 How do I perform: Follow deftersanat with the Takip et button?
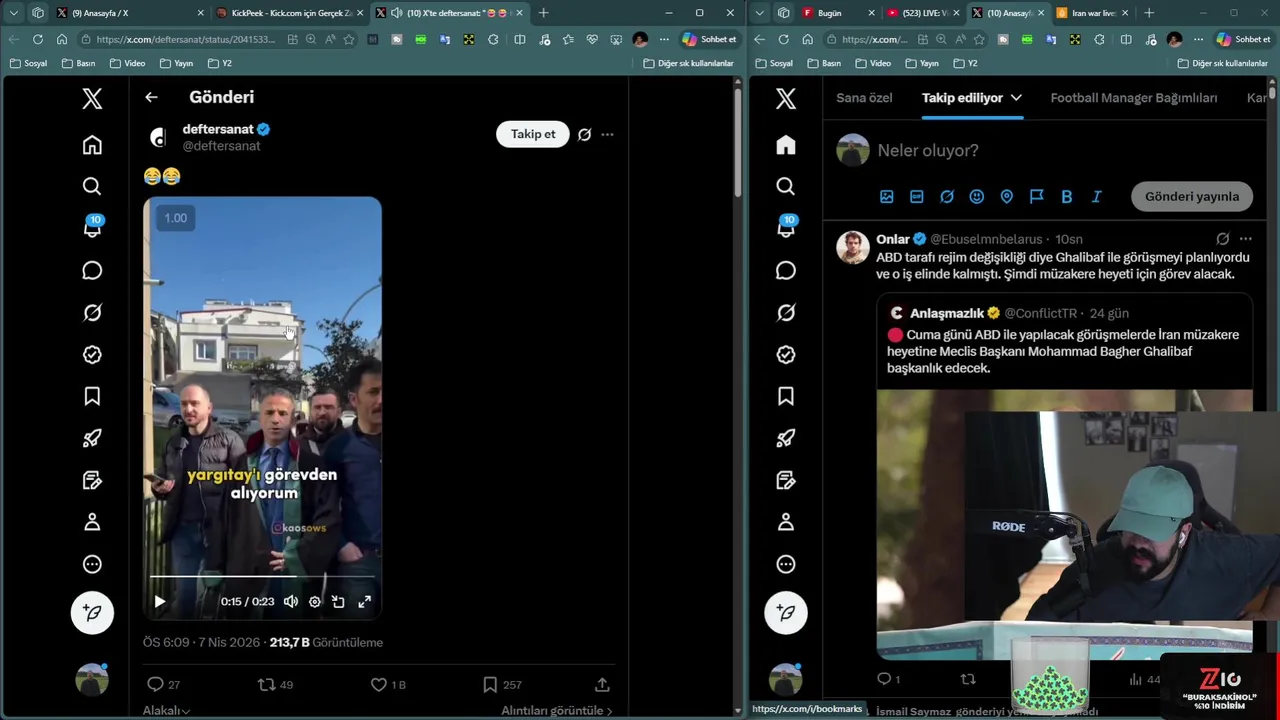[x=533, y=134]
